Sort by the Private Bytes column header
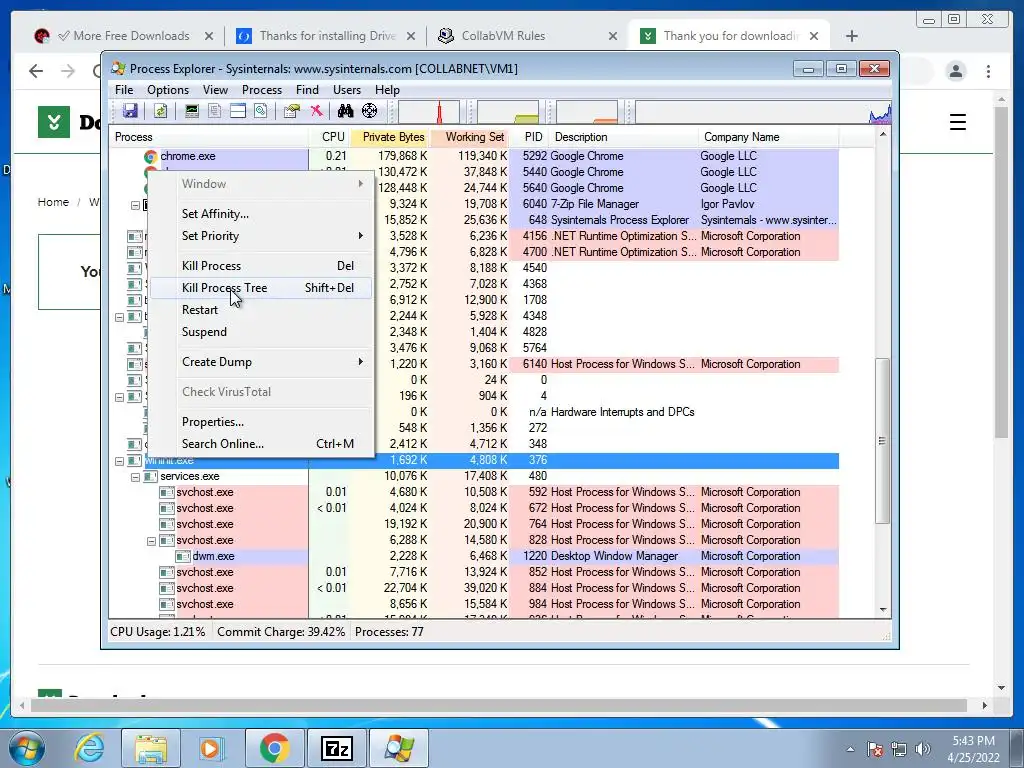 (x=391, y=137)
